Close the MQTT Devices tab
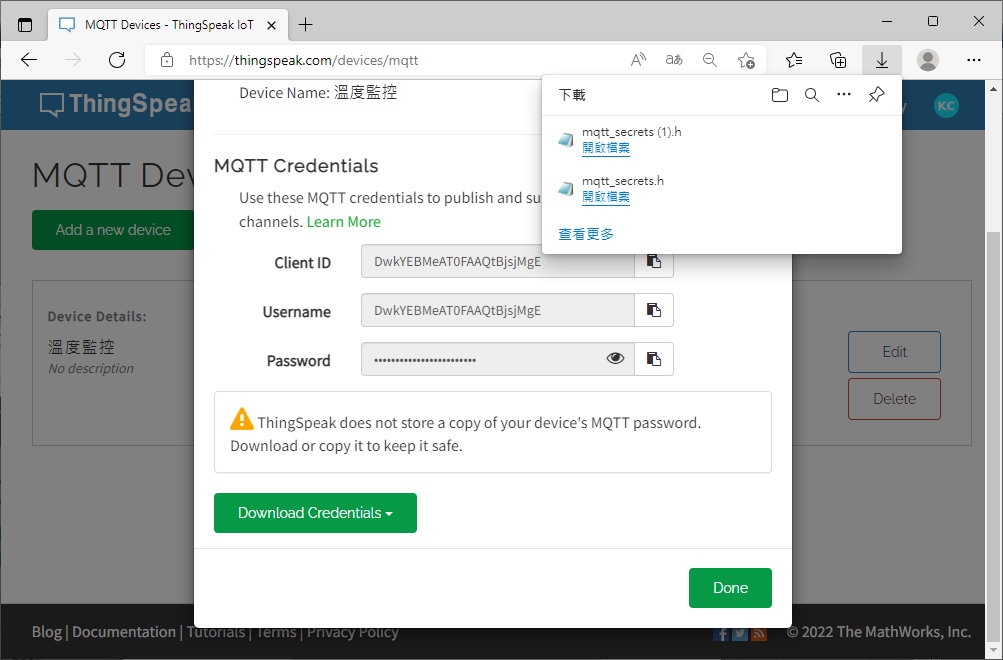This screenshot has width=1003, height=660. tap(271, 25)
